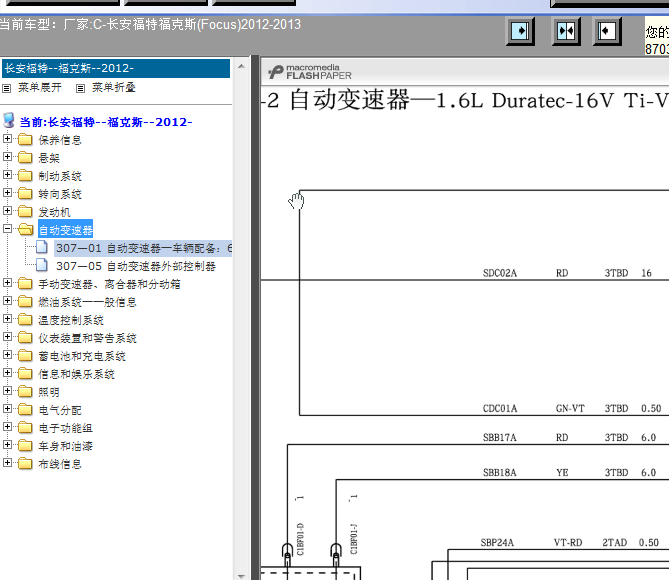Click the 307—01 document page icon

coord(42,247)
